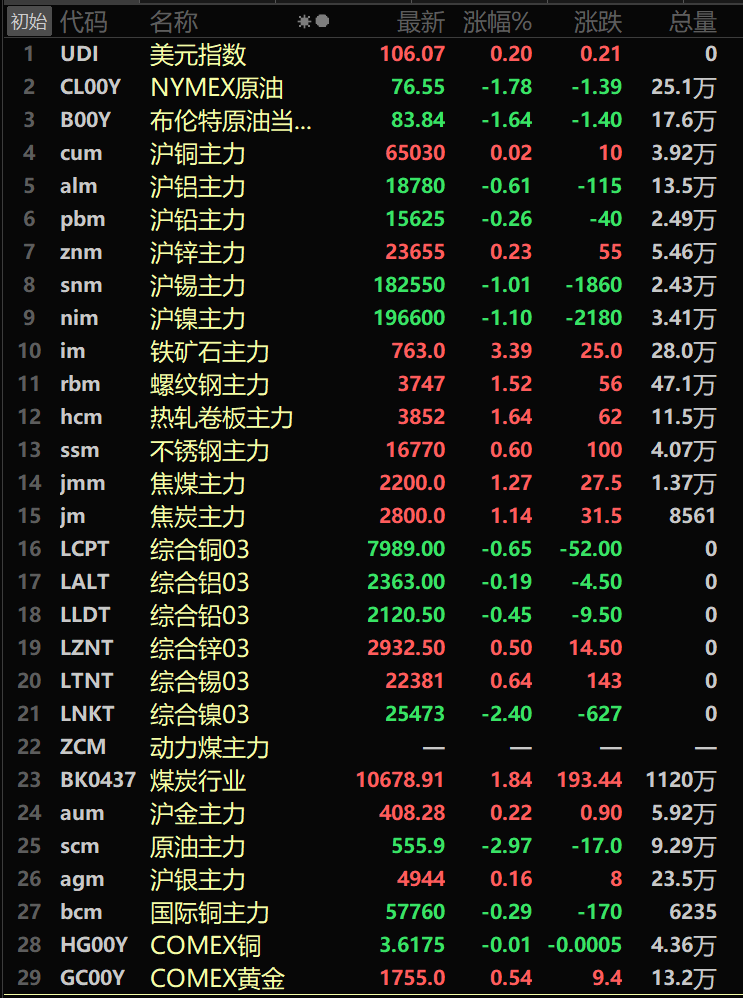743x998 pixels.
Task: Select the 沪锡主力 row name
Action: (x=198, y=285)
